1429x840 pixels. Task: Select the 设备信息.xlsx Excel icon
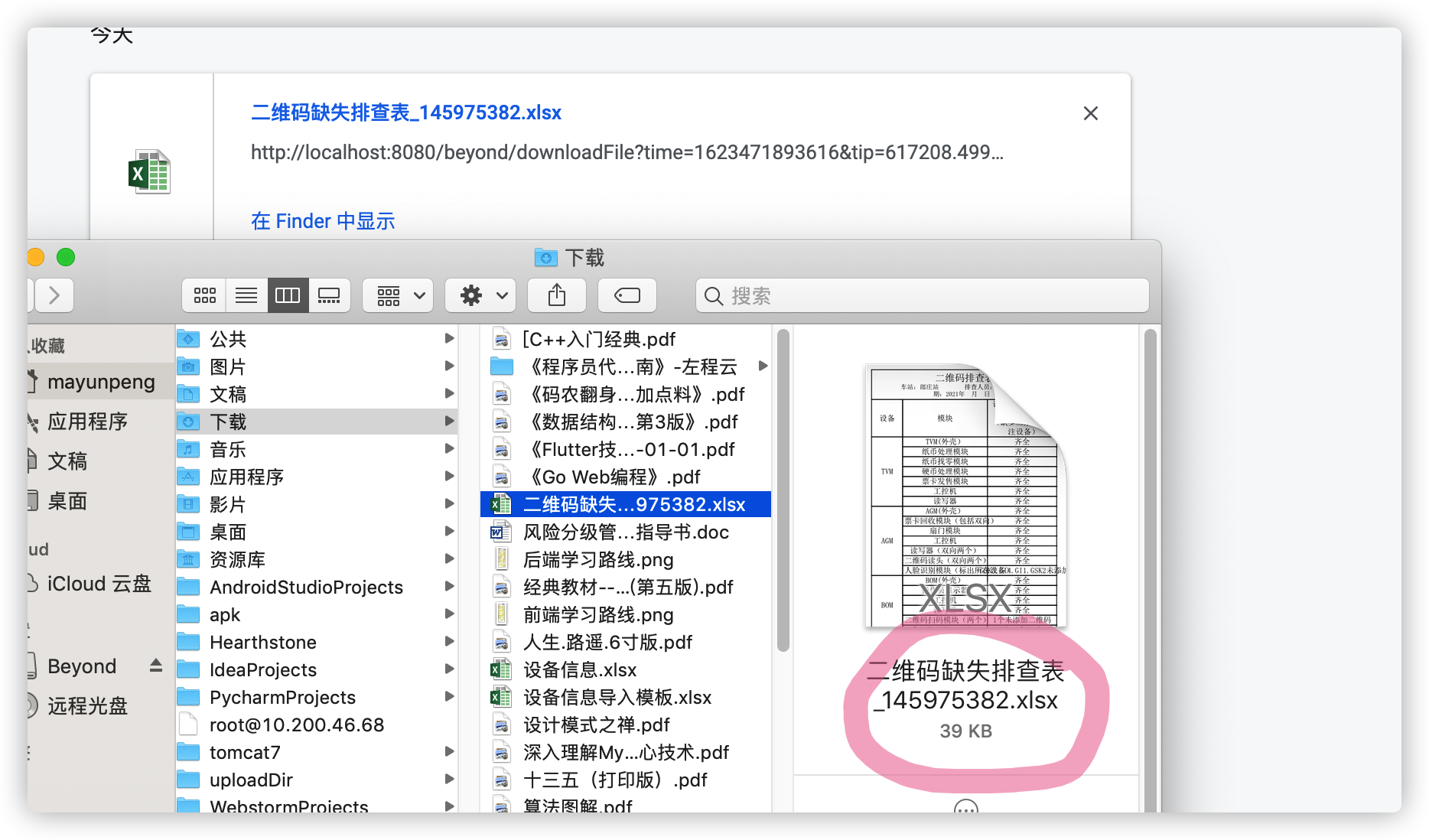501,669
